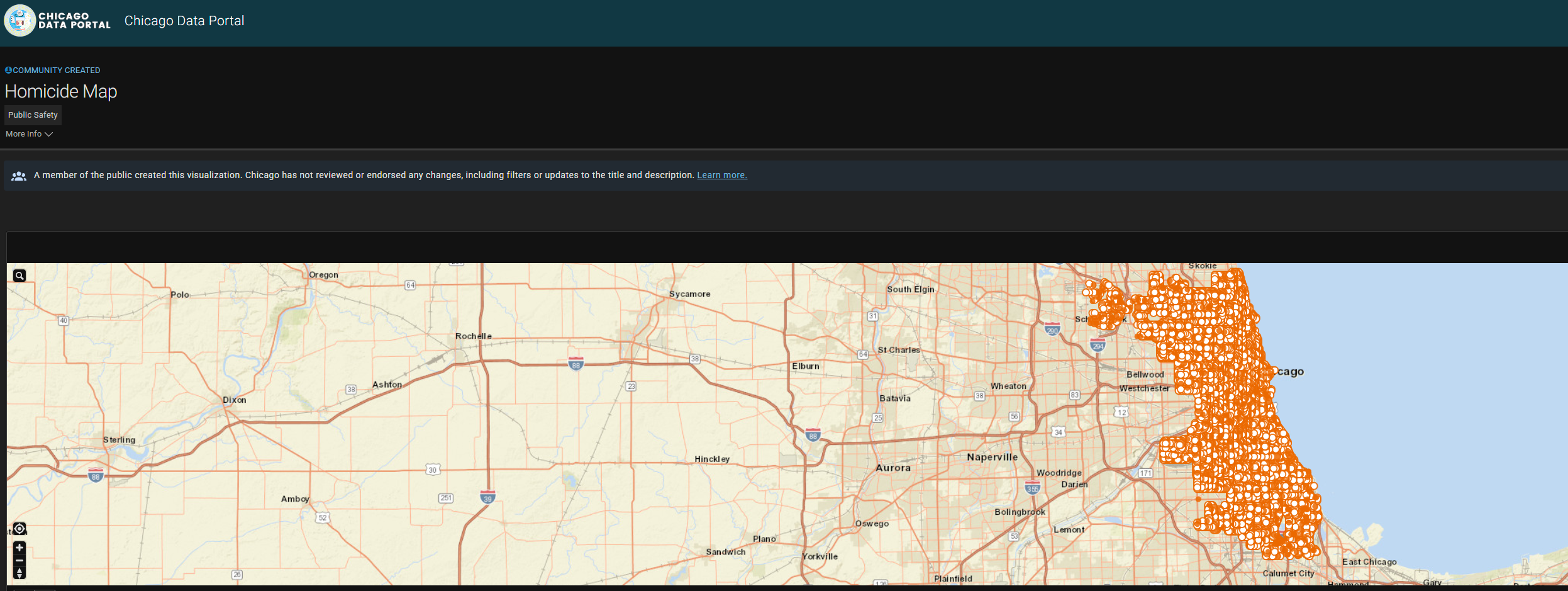Go to Chicago Data Portal home title
The width and height of the screenshot is (1568, 591).
184,21
